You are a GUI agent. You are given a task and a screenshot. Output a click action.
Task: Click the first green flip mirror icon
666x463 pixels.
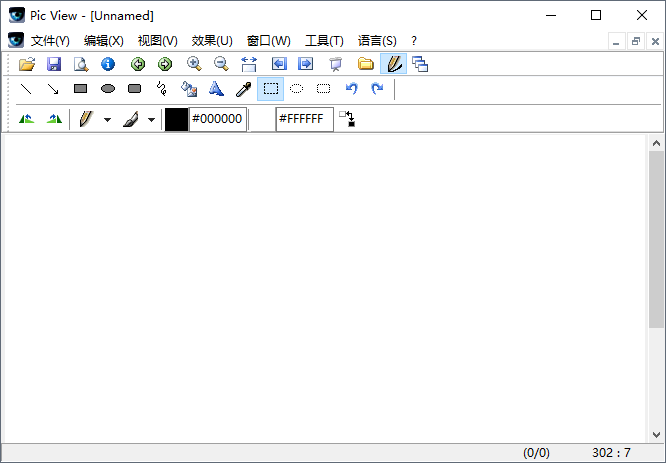pyautogui.click(x=26, y=119)
